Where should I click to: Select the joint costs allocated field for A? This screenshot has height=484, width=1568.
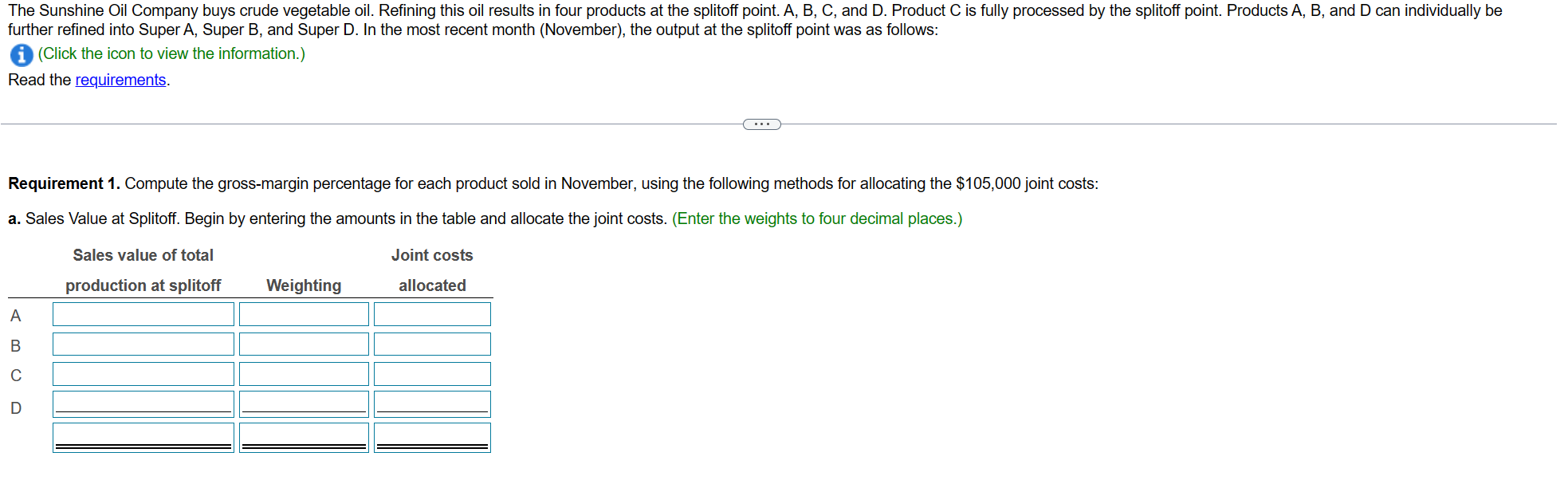coord(431,313)
